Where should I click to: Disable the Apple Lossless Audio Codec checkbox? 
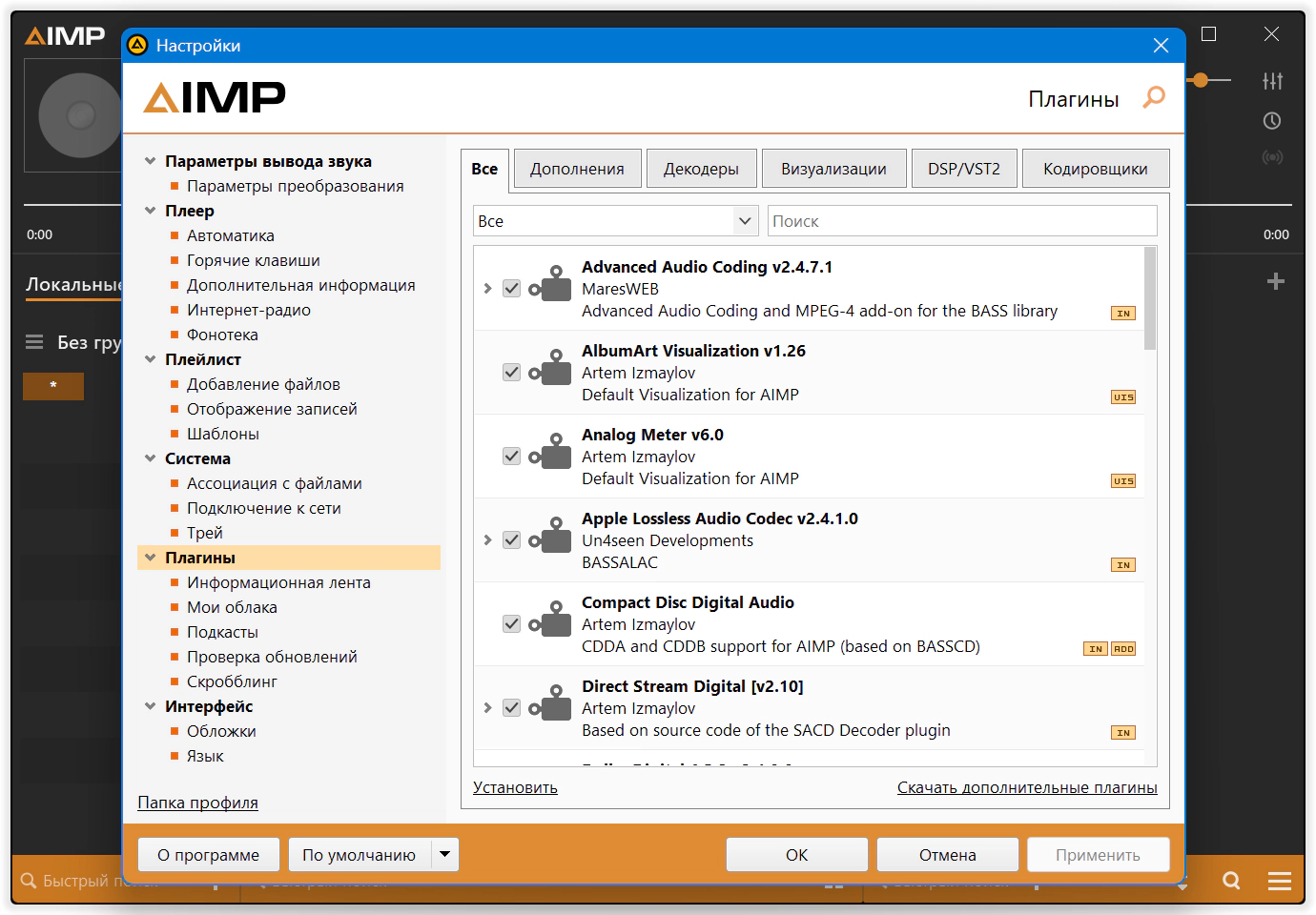pyautogui.click(x=512, y=539)
